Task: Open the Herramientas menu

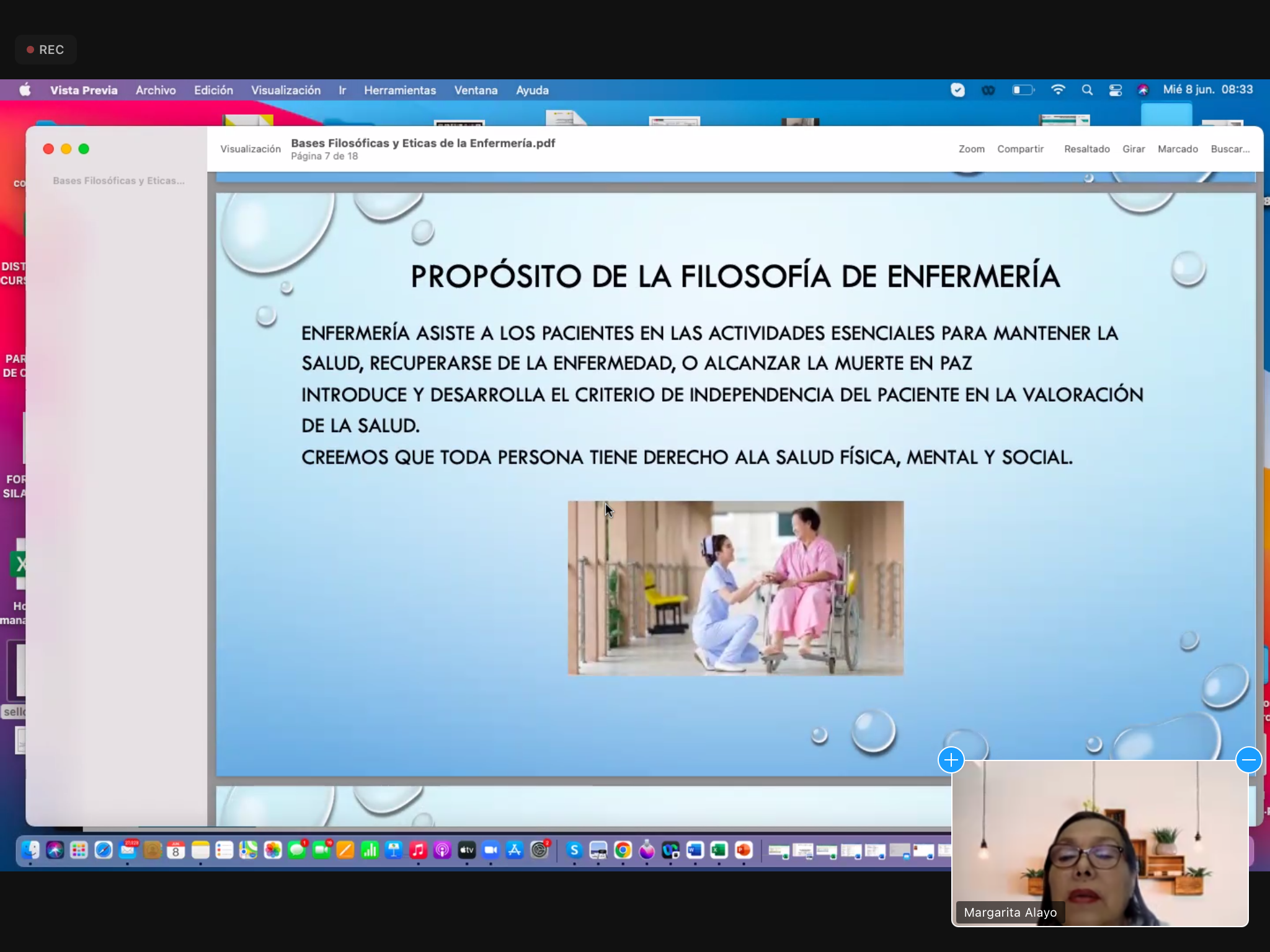Action: pyautogui.click(x=400, y=90)
